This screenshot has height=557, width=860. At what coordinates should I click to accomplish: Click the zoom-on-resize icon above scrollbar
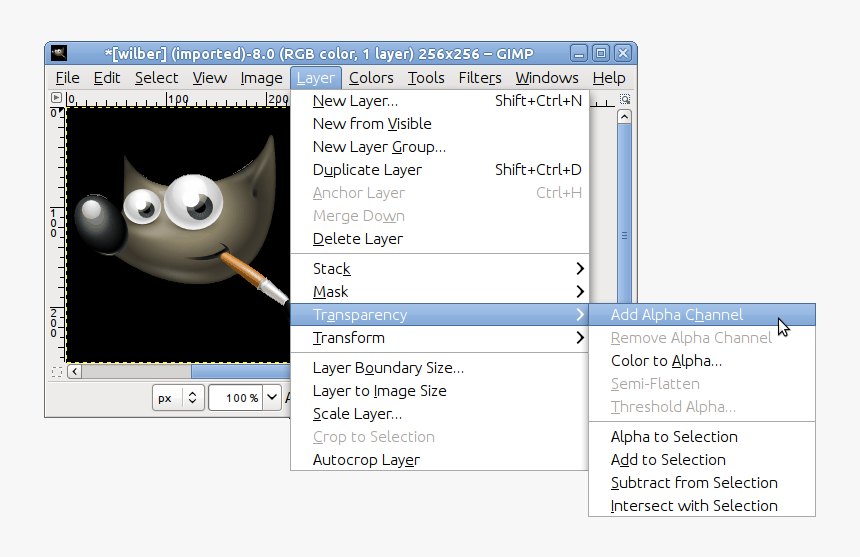pyautogui.click(x=625, y=99)
